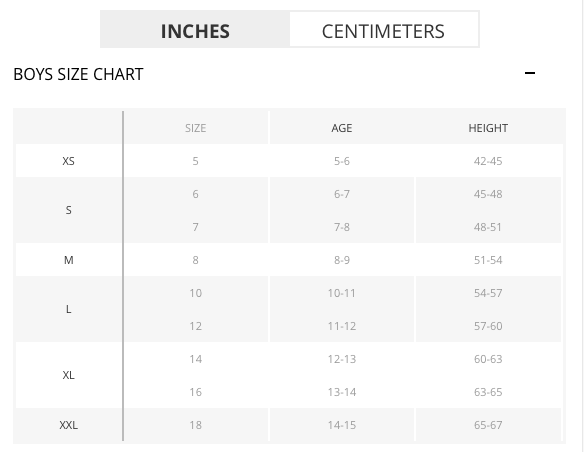The width and height of the screenshot is (584, 452).
Task: Click the AGE column header
Action: (342, 128)
